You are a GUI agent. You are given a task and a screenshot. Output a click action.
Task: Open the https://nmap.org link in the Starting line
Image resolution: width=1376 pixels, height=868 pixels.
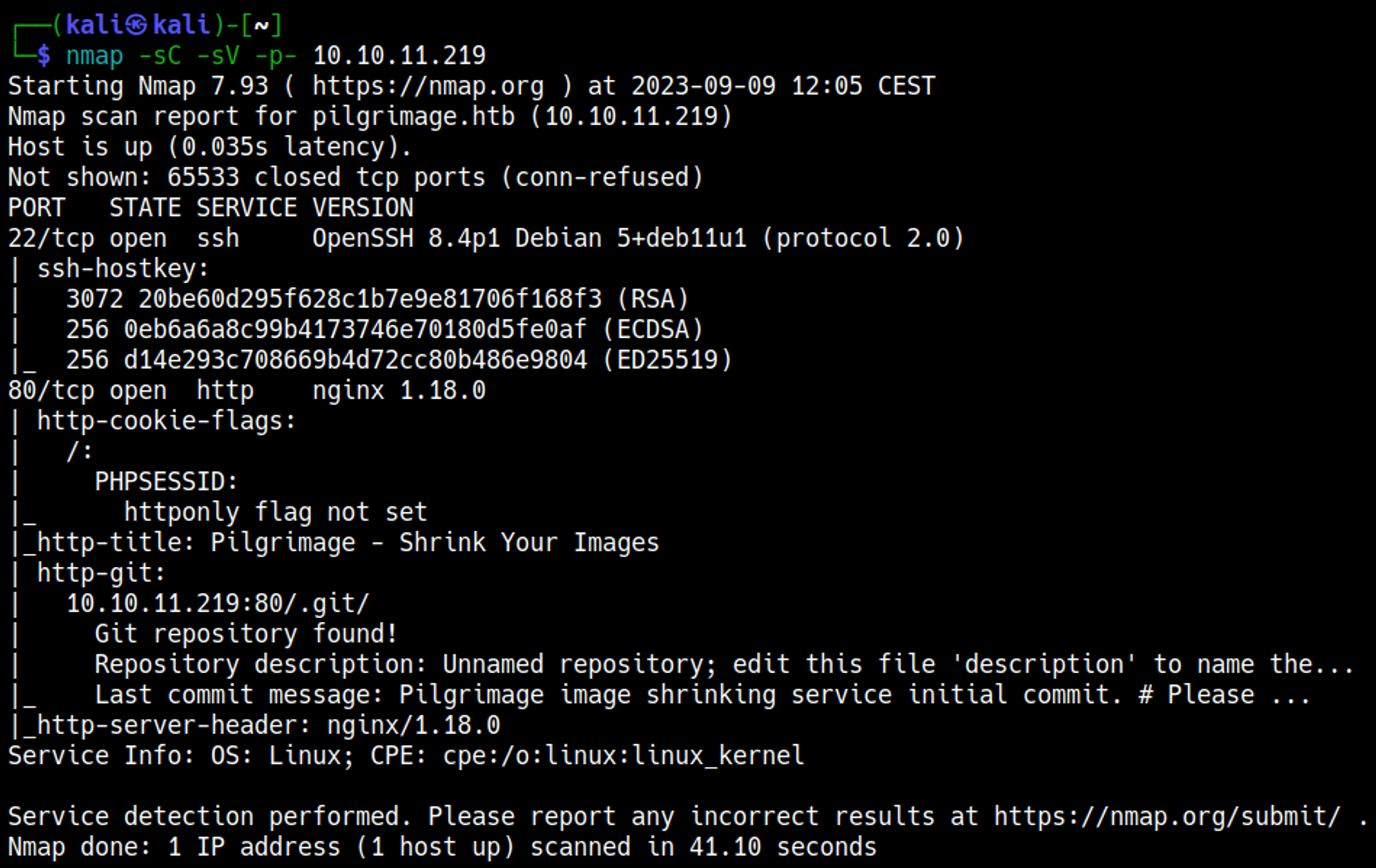click(x=427, y=86)
